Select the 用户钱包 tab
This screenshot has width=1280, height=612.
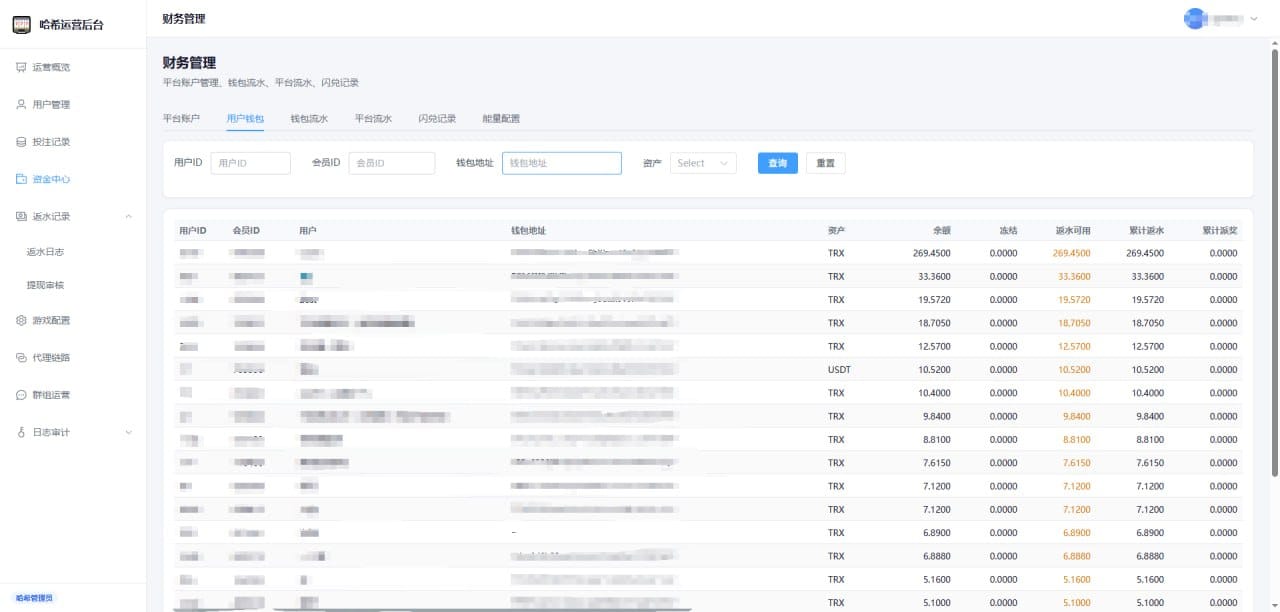(x=245, y=118)
